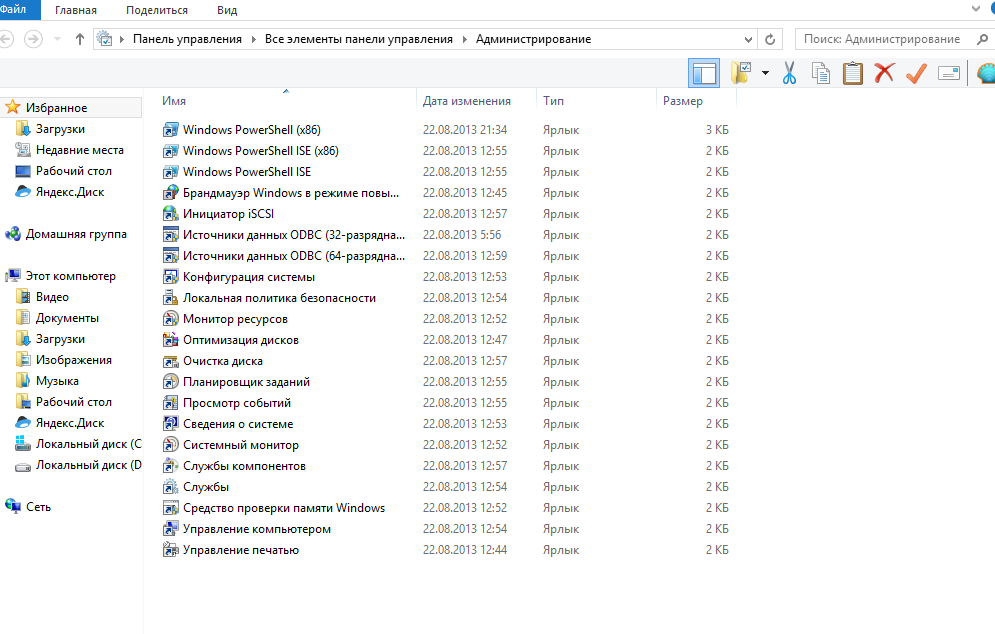Viewport: 995px width, 634px height.
Task: Open Видео folder in sidebar
Action: pyautogui.click(x=52, y=297)
